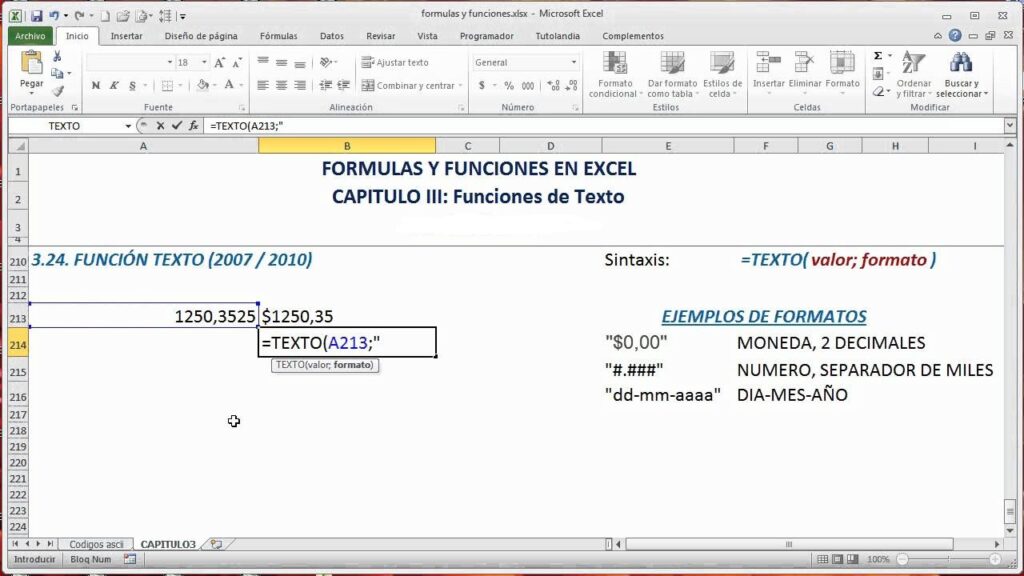Click the Cut scissors icon
Viewport: 1024px width, 576px height.
point(57,57)
